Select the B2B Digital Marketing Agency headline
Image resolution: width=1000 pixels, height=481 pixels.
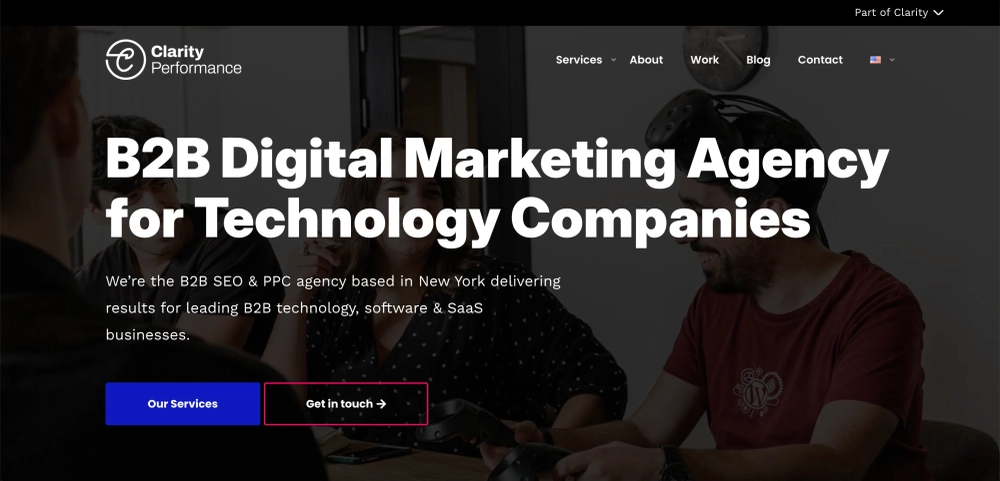pyautogui.click(x=497, y=189)
